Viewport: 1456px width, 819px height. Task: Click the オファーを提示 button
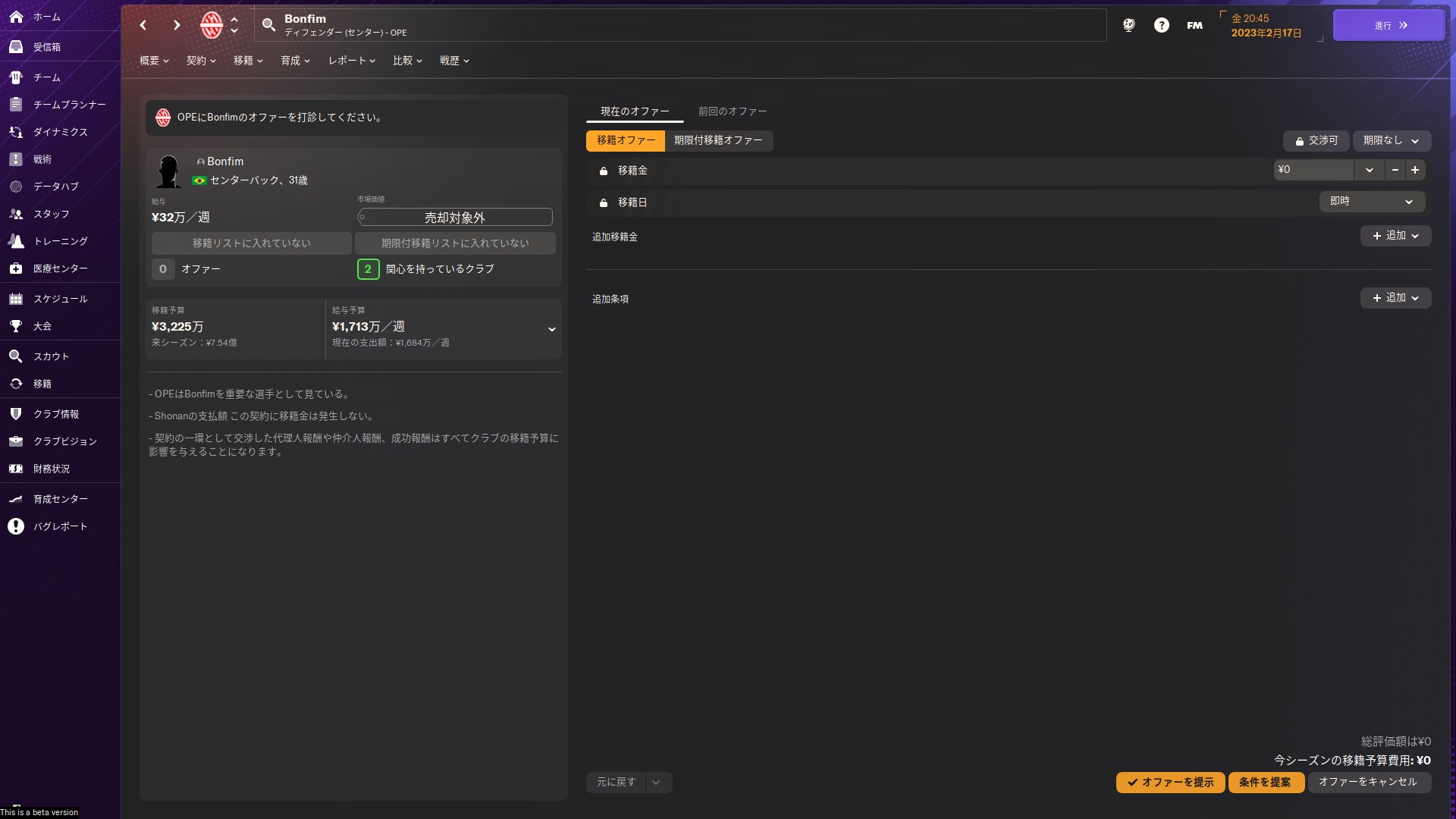[1170, 783]
